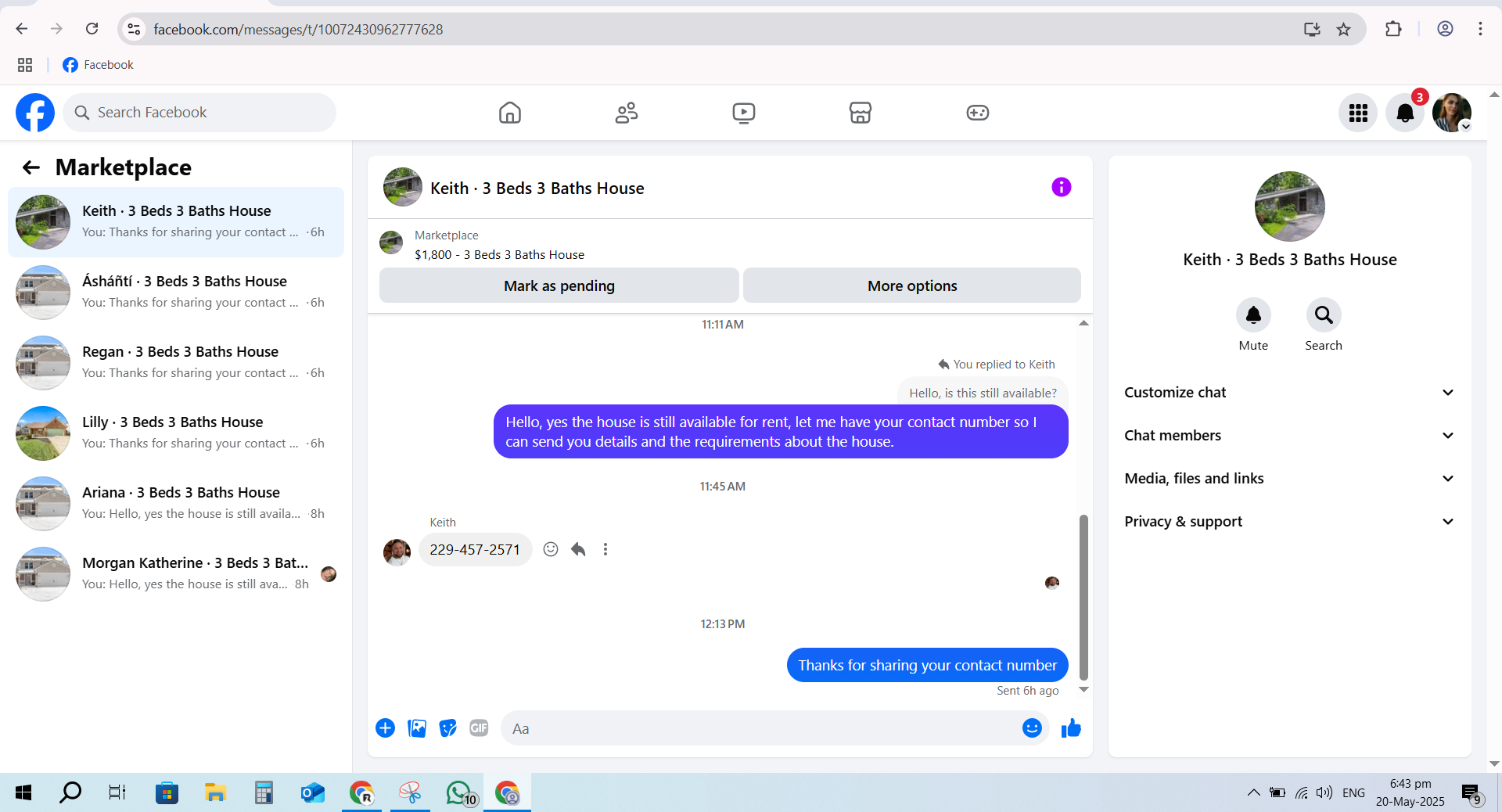1502x812 pixels.
Task: Open Chrome profile icon
Action: 1445,29
